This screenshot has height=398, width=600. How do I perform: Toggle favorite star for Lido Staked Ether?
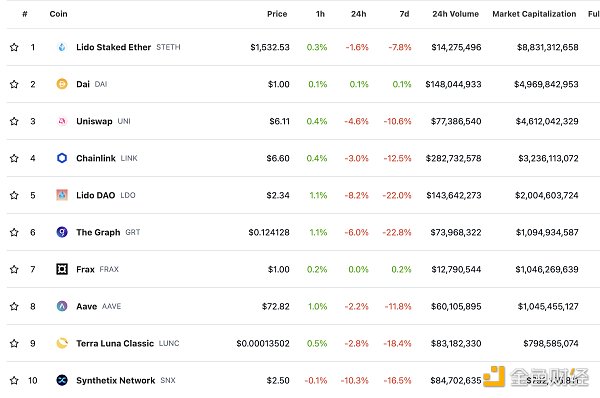coord(14,47)
